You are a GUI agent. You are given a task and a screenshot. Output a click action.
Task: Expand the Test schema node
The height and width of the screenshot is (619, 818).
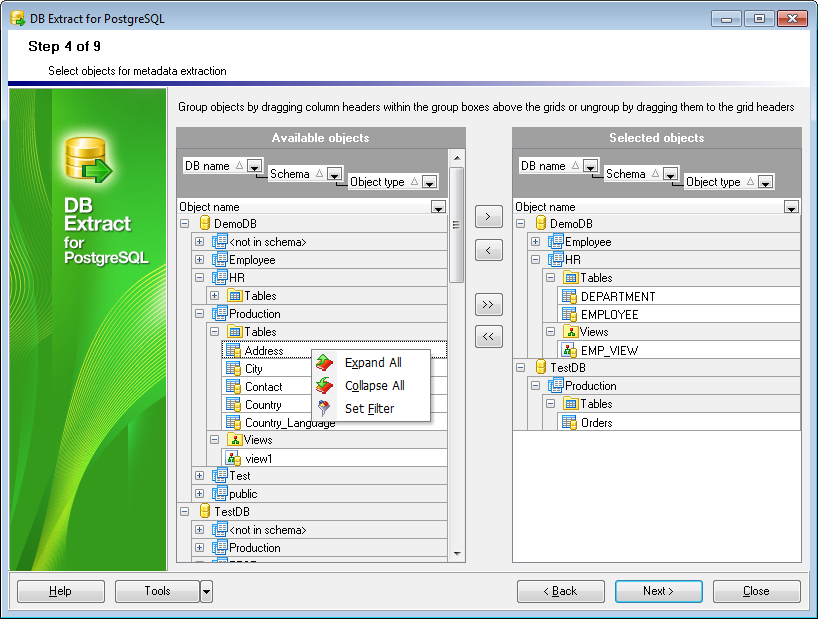pyautogui.click(x=199, y=476)
